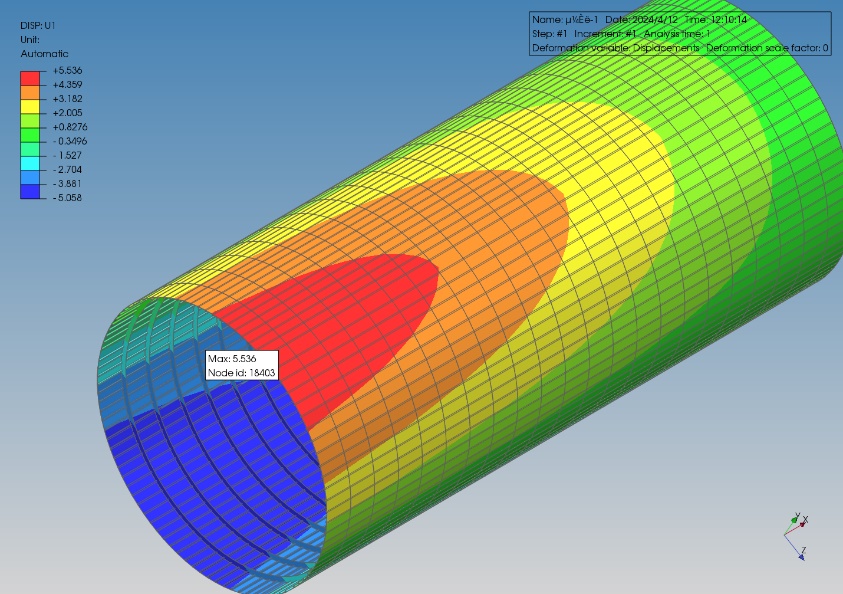Click the red X axis arrow on triad
Image resolution: width=843 pixels, height=594 pixels.
click(x=803, y=523)
